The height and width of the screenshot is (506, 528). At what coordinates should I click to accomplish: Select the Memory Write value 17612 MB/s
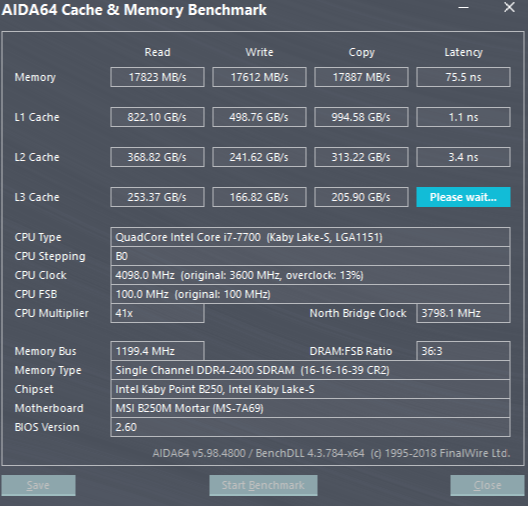tap(259, 77)
